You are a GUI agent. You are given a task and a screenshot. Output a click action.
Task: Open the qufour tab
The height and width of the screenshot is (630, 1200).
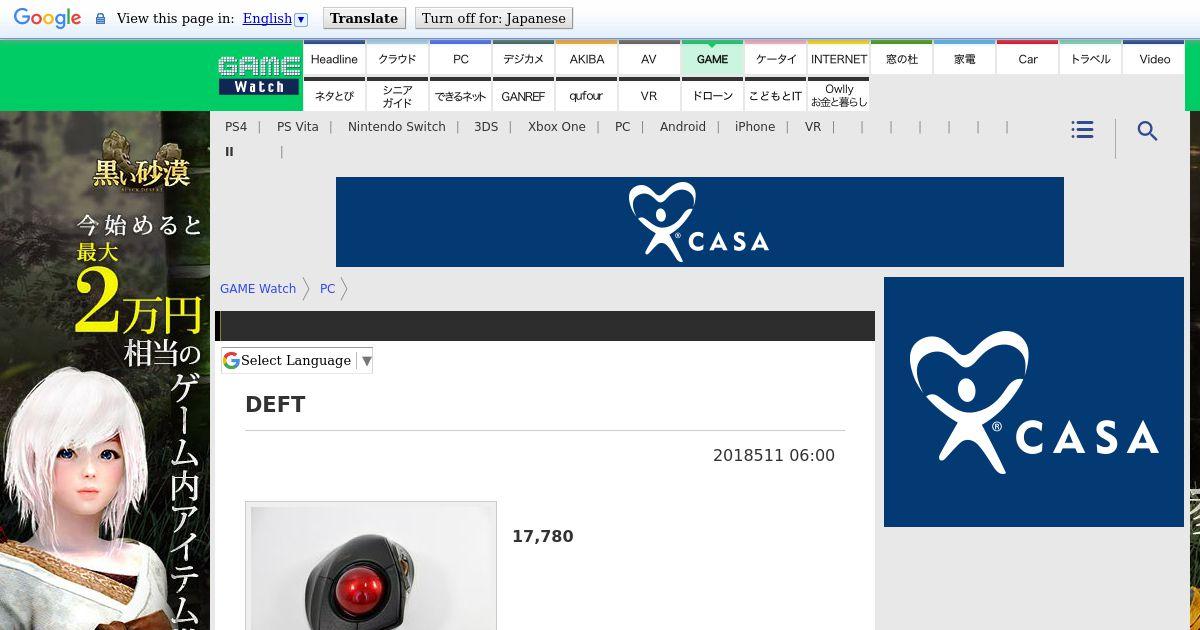point(586,96)
